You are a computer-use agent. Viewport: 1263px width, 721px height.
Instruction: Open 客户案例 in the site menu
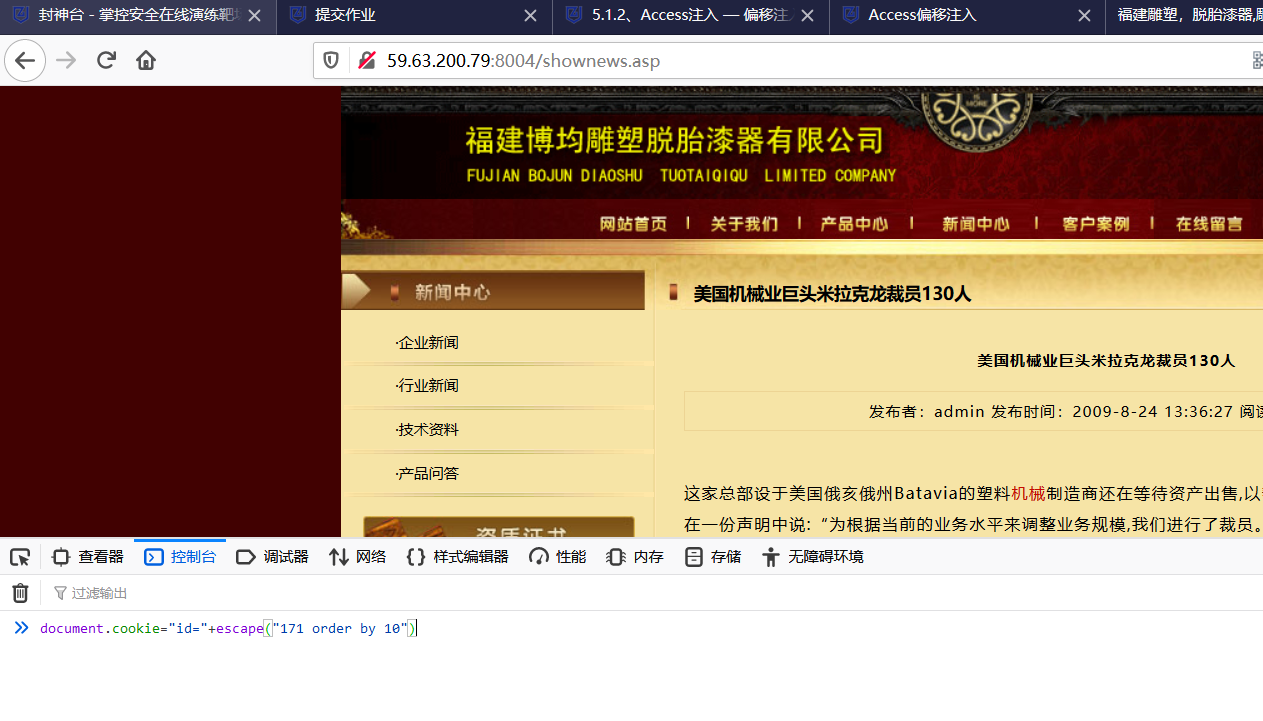tap(1096, 224)
